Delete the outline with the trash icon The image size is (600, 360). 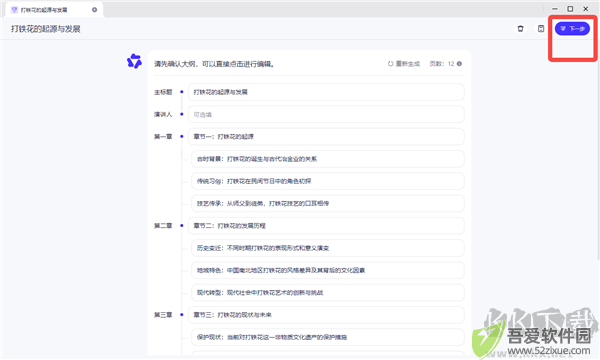[520, 29]
